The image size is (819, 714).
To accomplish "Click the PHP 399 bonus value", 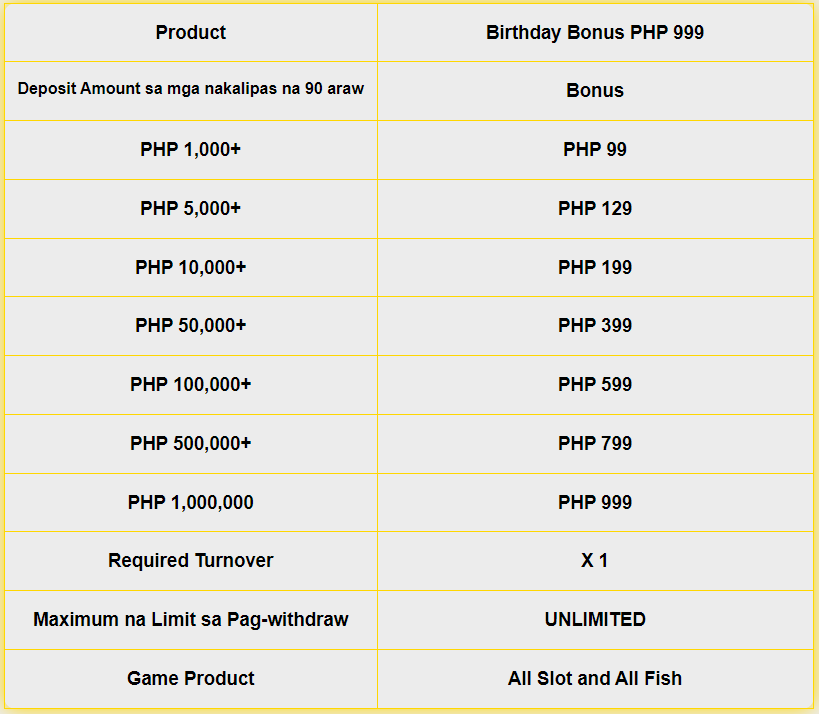I will 595,325.
